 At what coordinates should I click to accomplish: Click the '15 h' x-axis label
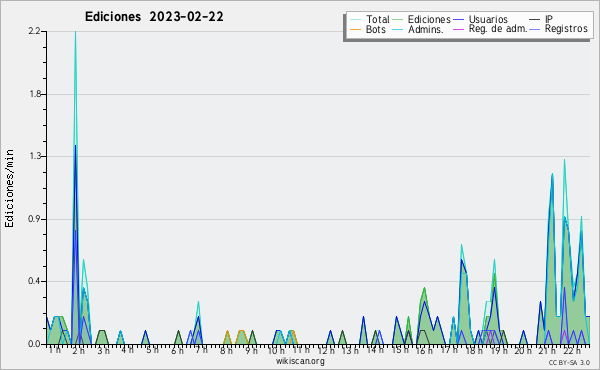pos(400,350)
